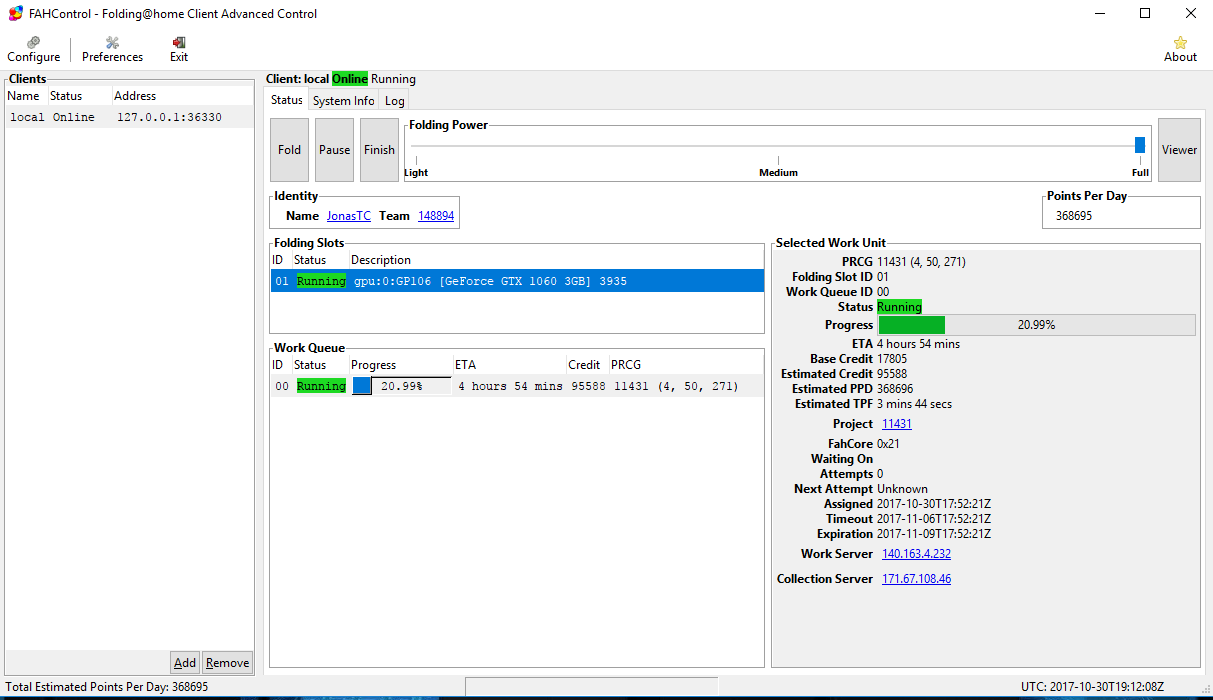Open the team 148894 link
The height and width of the screenshot is (700, 1213).
(x=436, y=216)
